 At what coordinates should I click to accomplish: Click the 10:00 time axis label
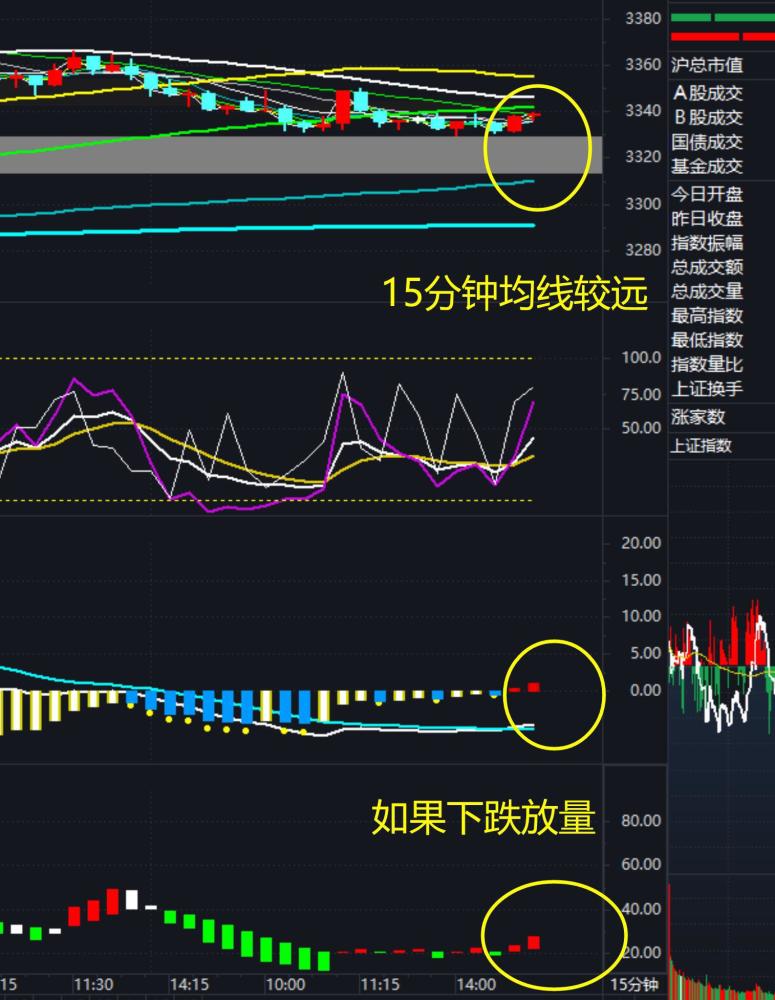click(x=284, y=984)
